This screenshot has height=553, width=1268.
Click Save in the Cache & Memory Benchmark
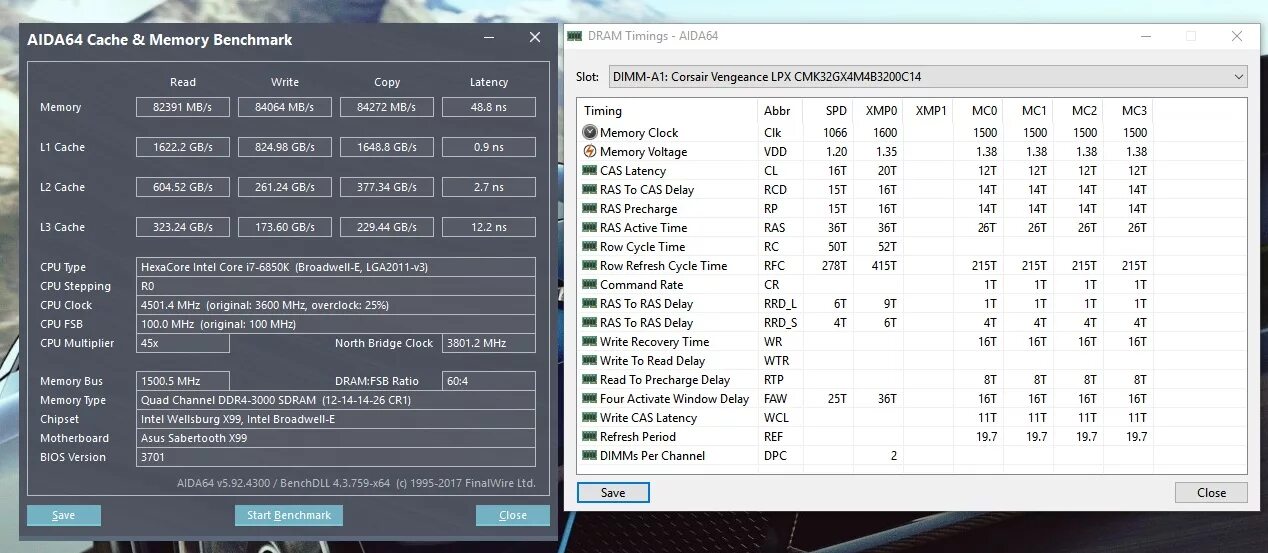pyautogui.click(x=64, y=515)
